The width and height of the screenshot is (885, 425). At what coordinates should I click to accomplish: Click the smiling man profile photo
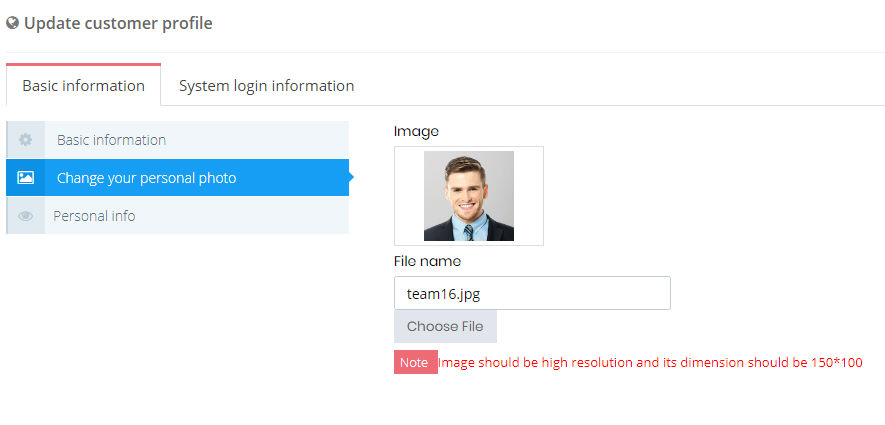[x=468, y=196]
